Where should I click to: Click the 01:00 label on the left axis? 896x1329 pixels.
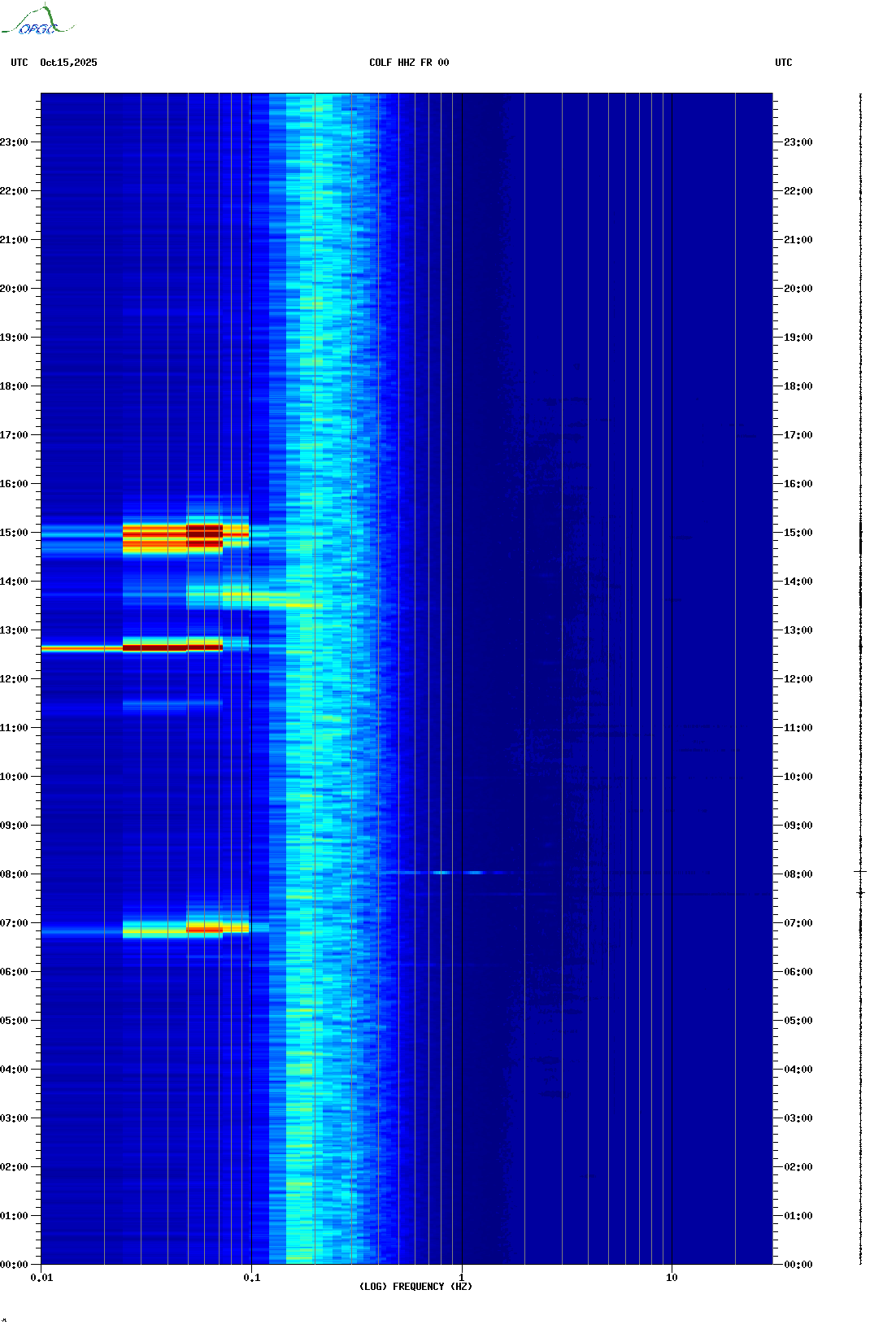coord(14,1216)
